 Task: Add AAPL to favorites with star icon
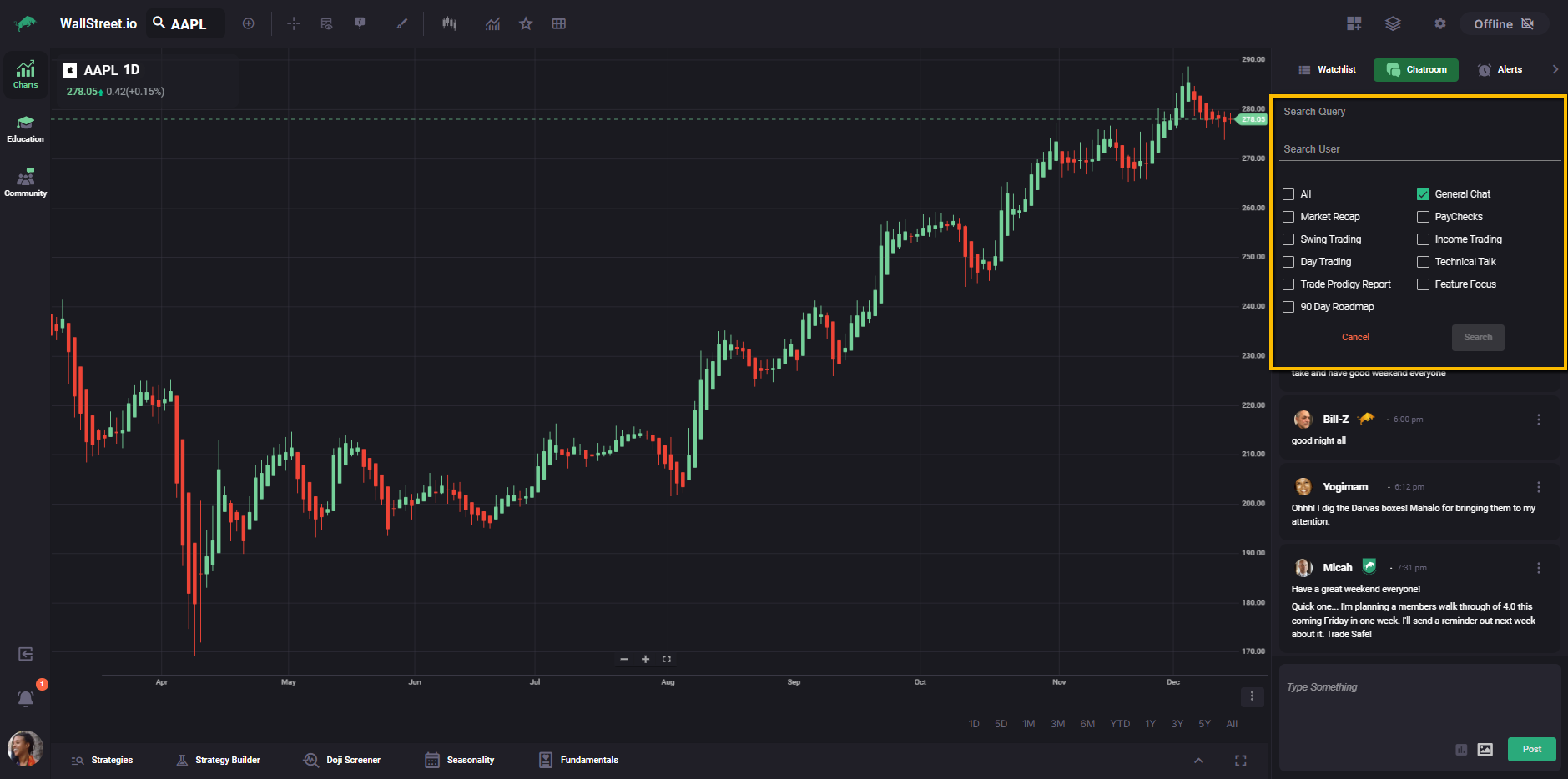526,23
